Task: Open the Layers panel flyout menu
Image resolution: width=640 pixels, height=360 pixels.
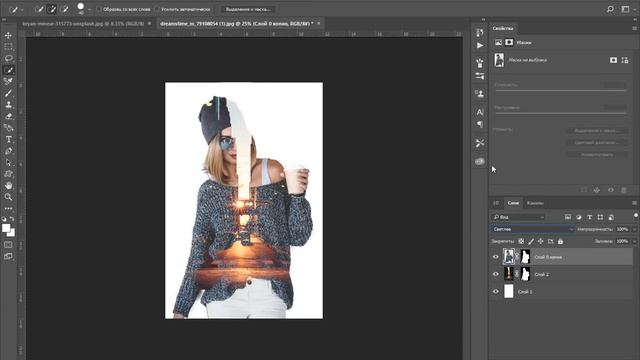Action: (634, 203)
